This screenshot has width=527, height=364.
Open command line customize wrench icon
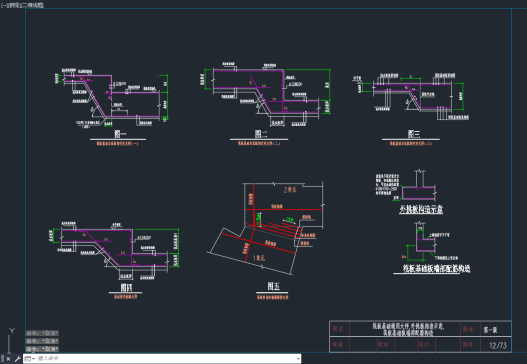(x=17, y=359)
